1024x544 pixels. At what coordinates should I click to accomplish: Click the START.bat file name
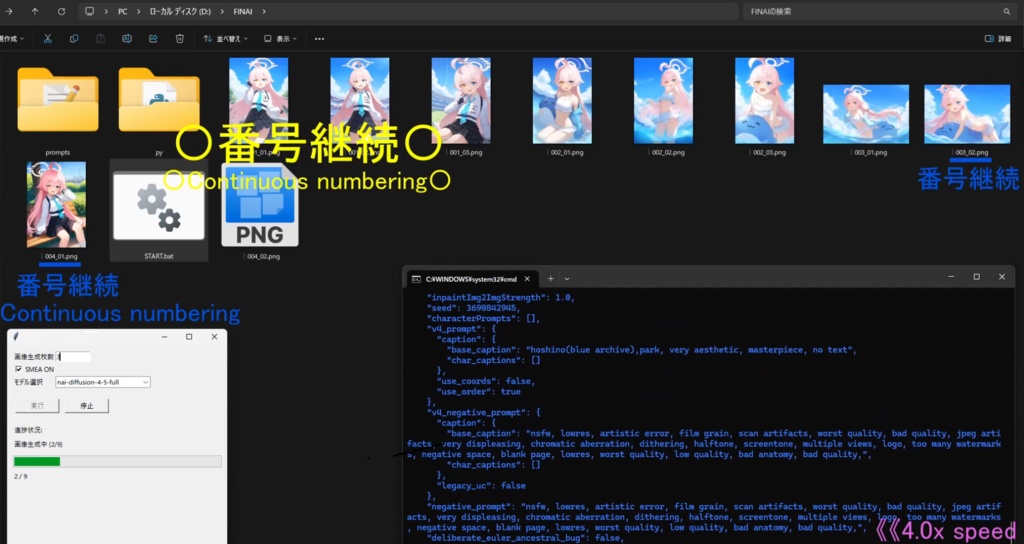point(159,256)
